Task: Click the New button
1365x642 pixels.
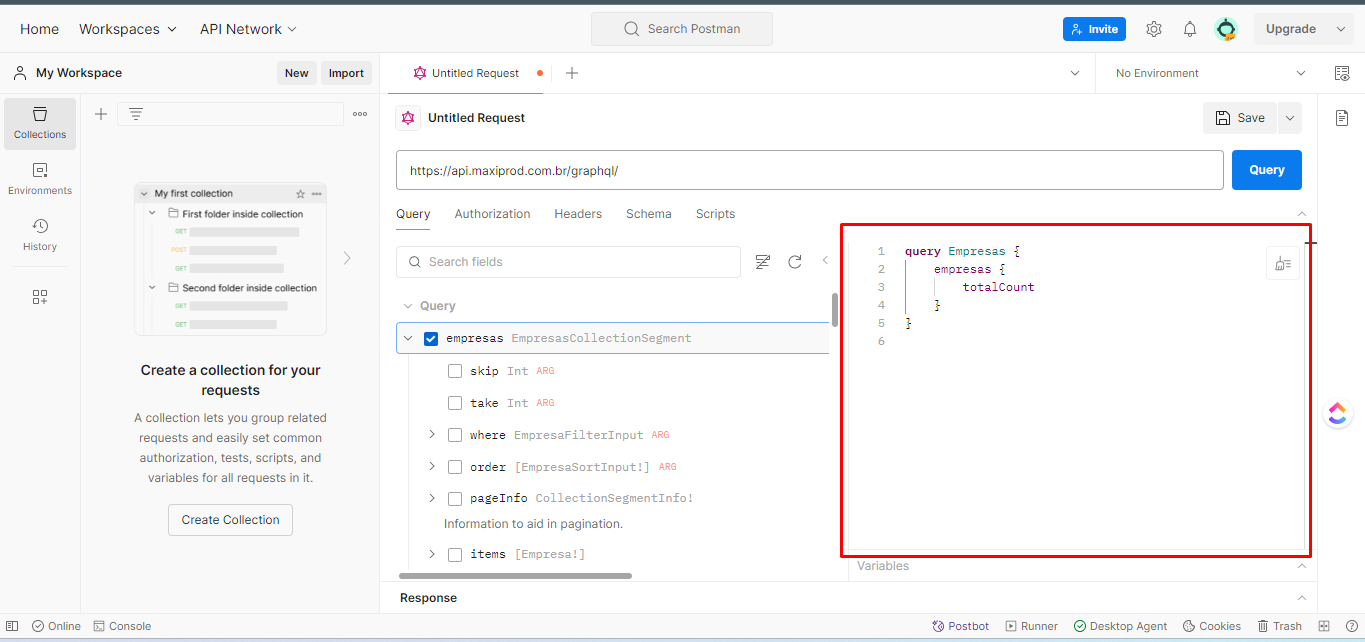Action: tap(297, 73)
